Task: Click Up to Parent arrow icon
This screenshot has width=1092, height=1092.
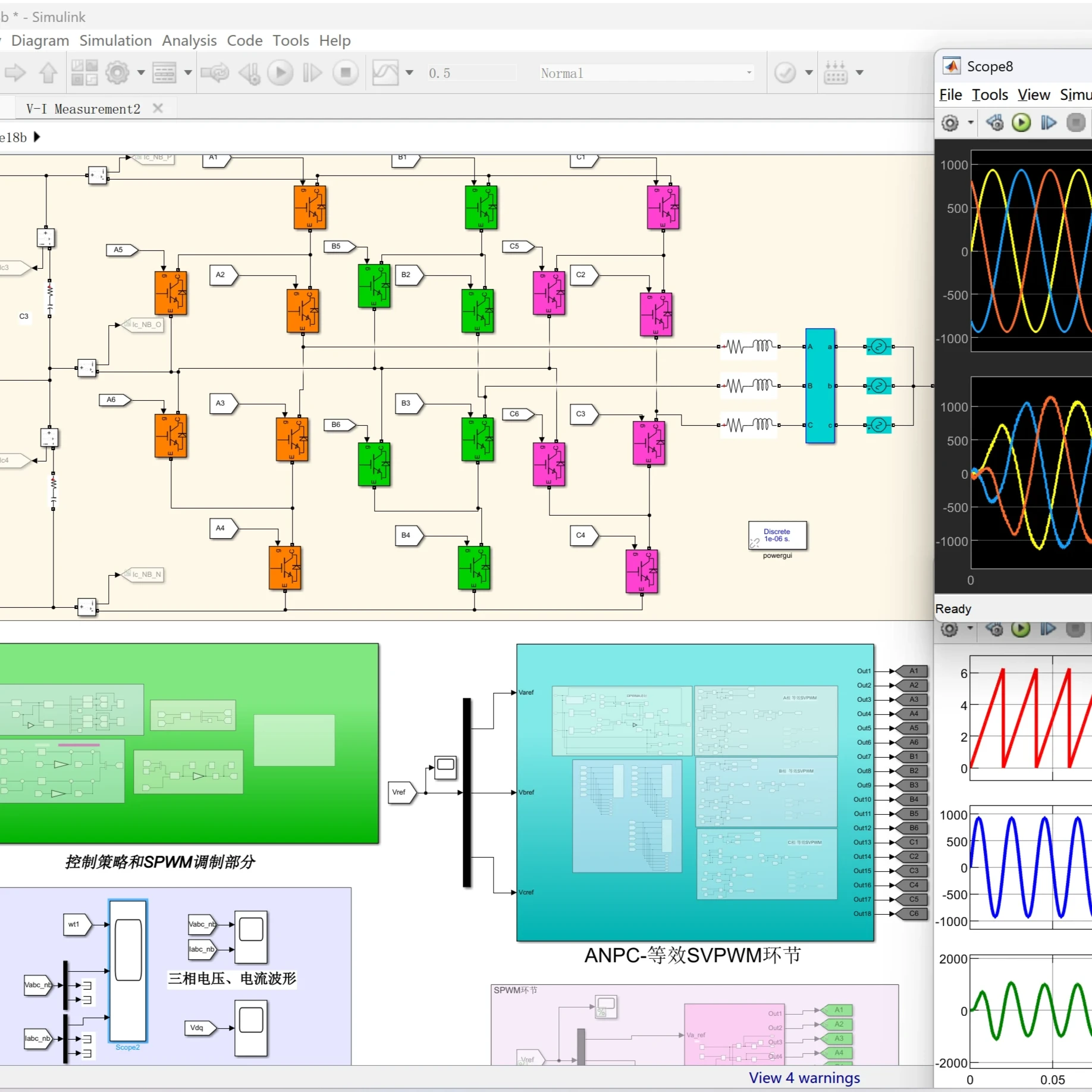Action: [x=48, y=73]
